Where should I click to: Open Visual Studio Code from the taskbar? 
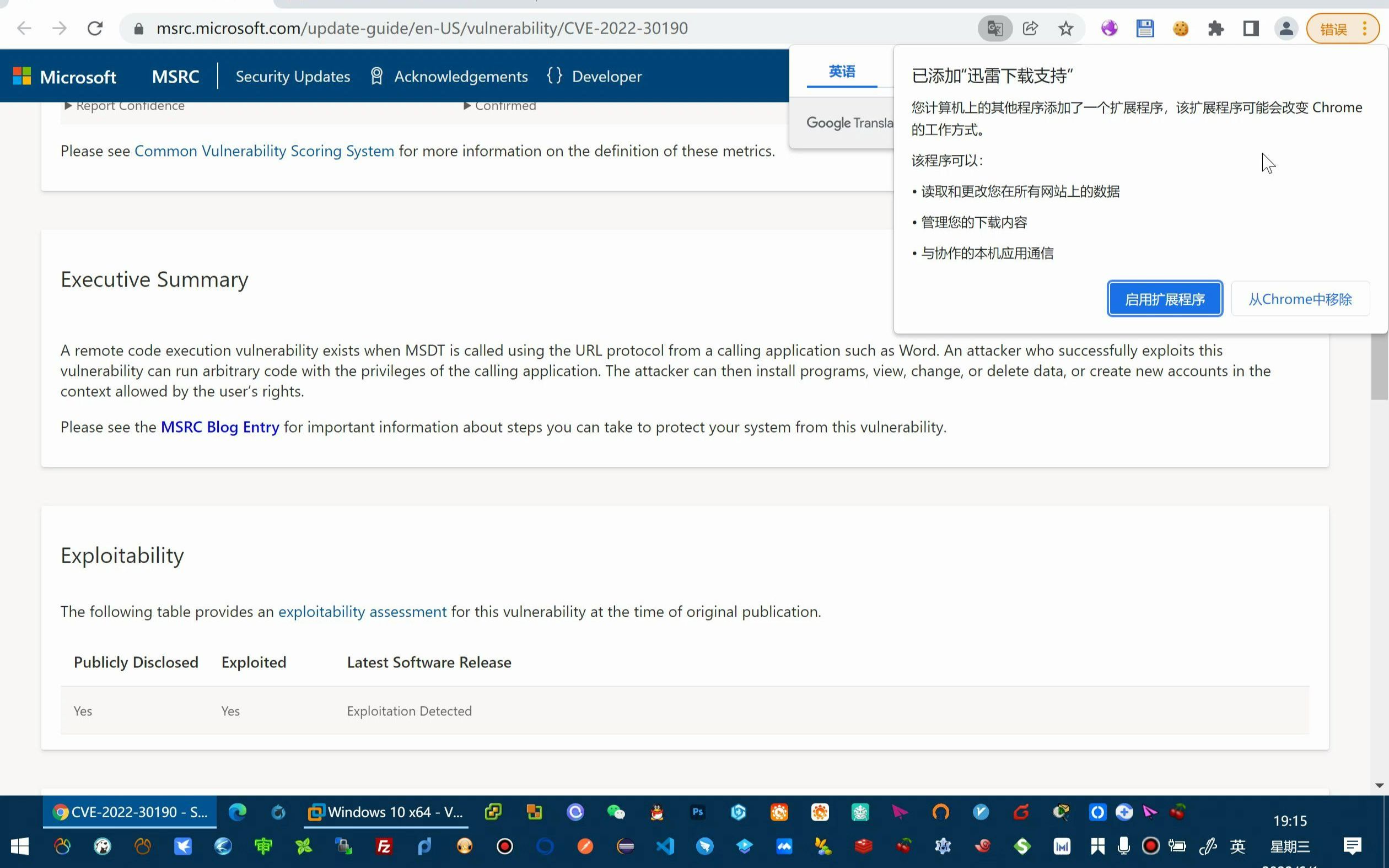665,846
